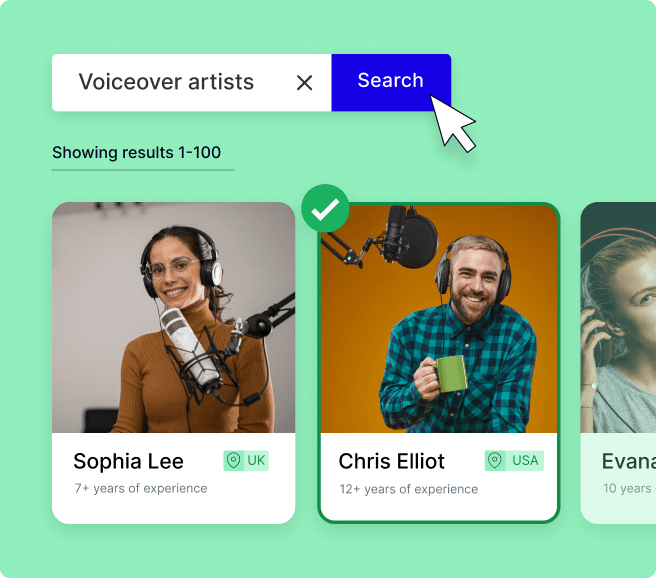Open Sophia Lee's profile photo
Viewport: 656px width, 578px height.
(174, 317)
